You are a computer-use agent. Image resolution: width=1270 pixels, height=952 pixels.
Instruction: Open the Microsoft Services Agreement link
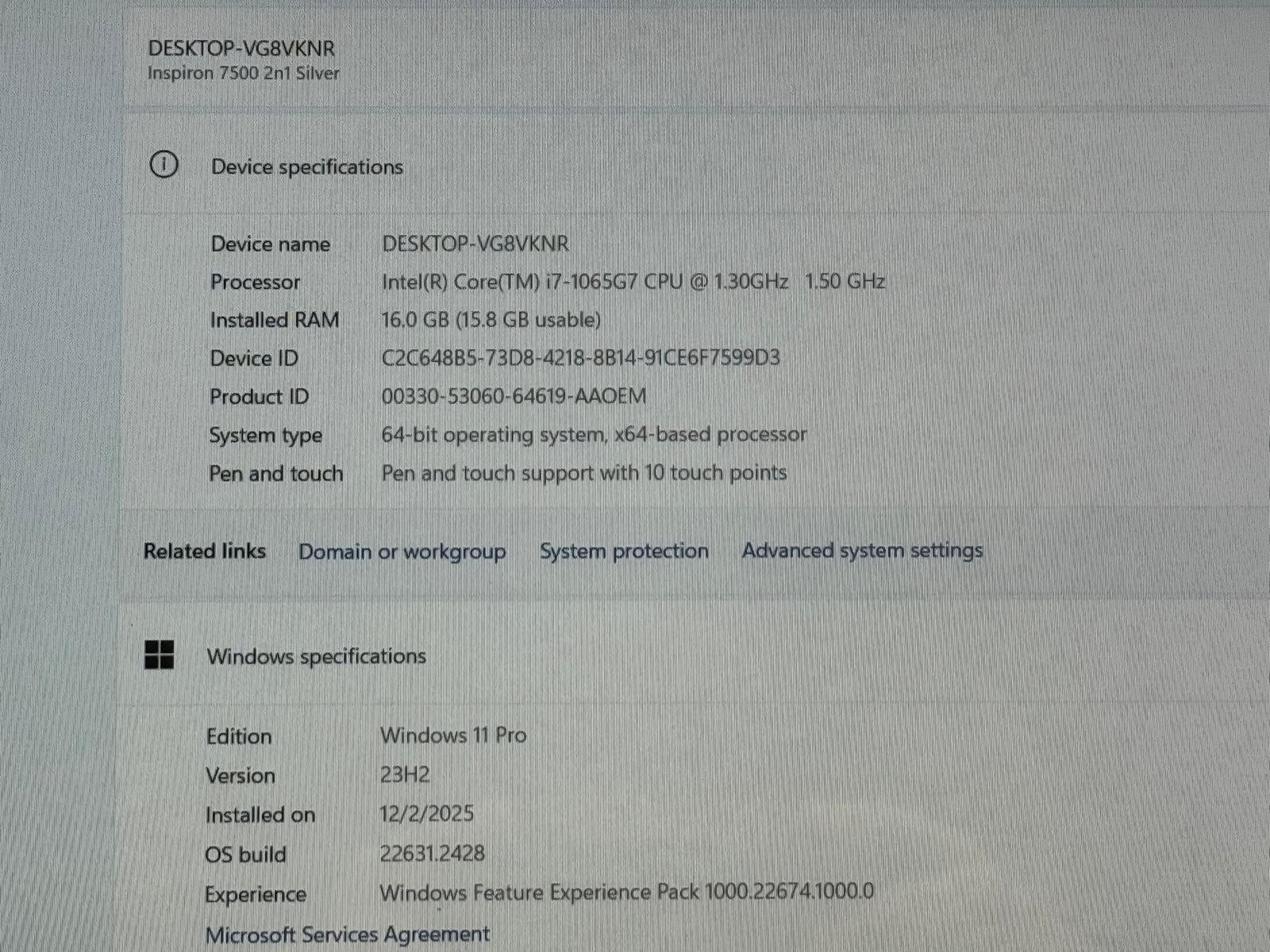coord(348,935)
